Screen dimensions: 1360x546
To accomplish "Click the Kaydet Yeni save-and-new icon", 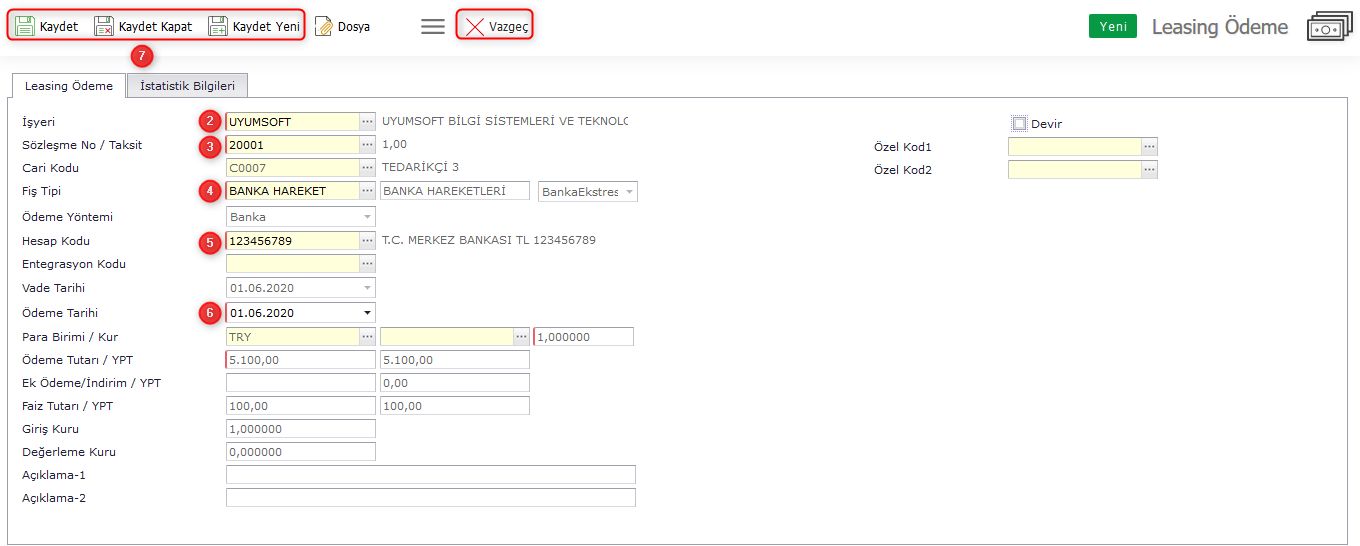I will (218, 27).
